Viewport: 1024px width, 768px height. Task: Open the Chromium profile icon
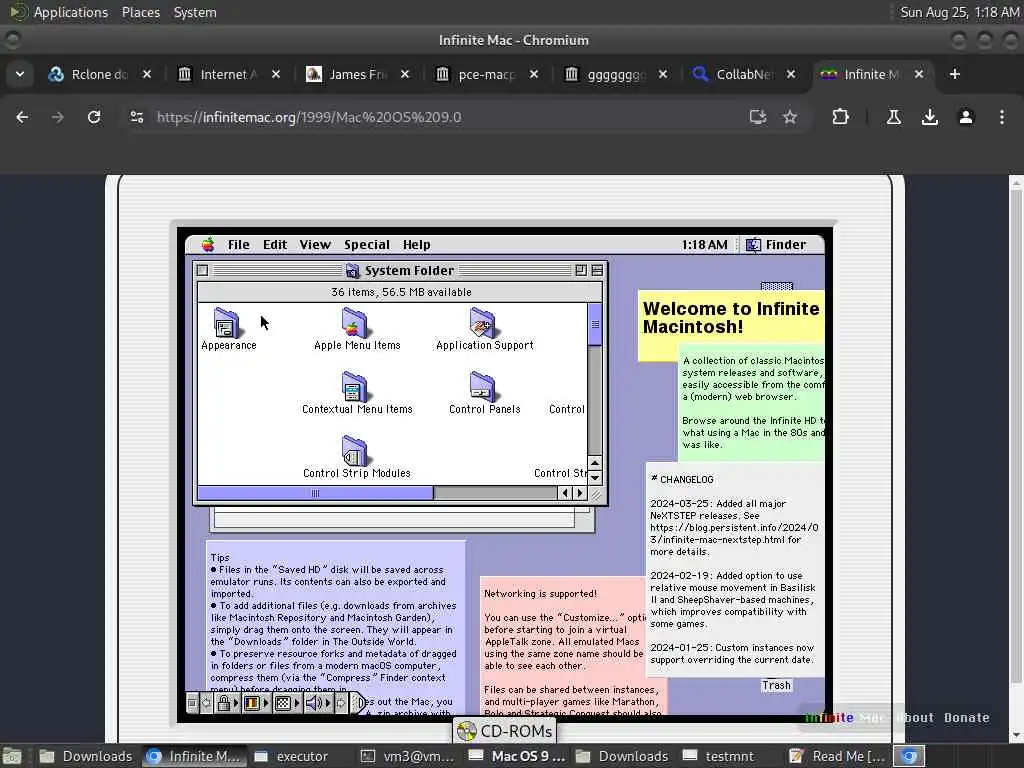click(x=966, y=117)
